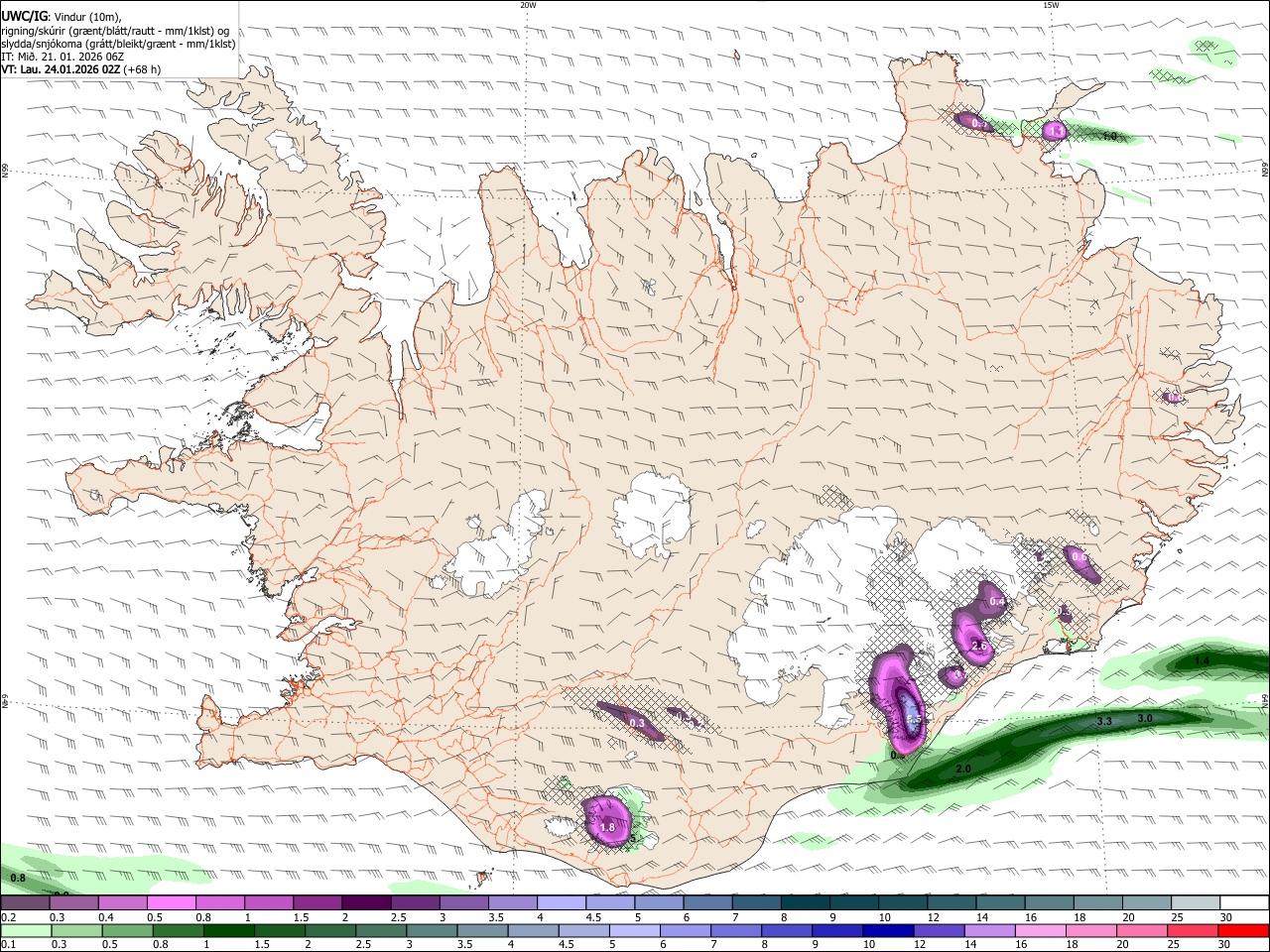Click the '25' label in the upper legend row

pyautogui.click(x=1176, y=917)
